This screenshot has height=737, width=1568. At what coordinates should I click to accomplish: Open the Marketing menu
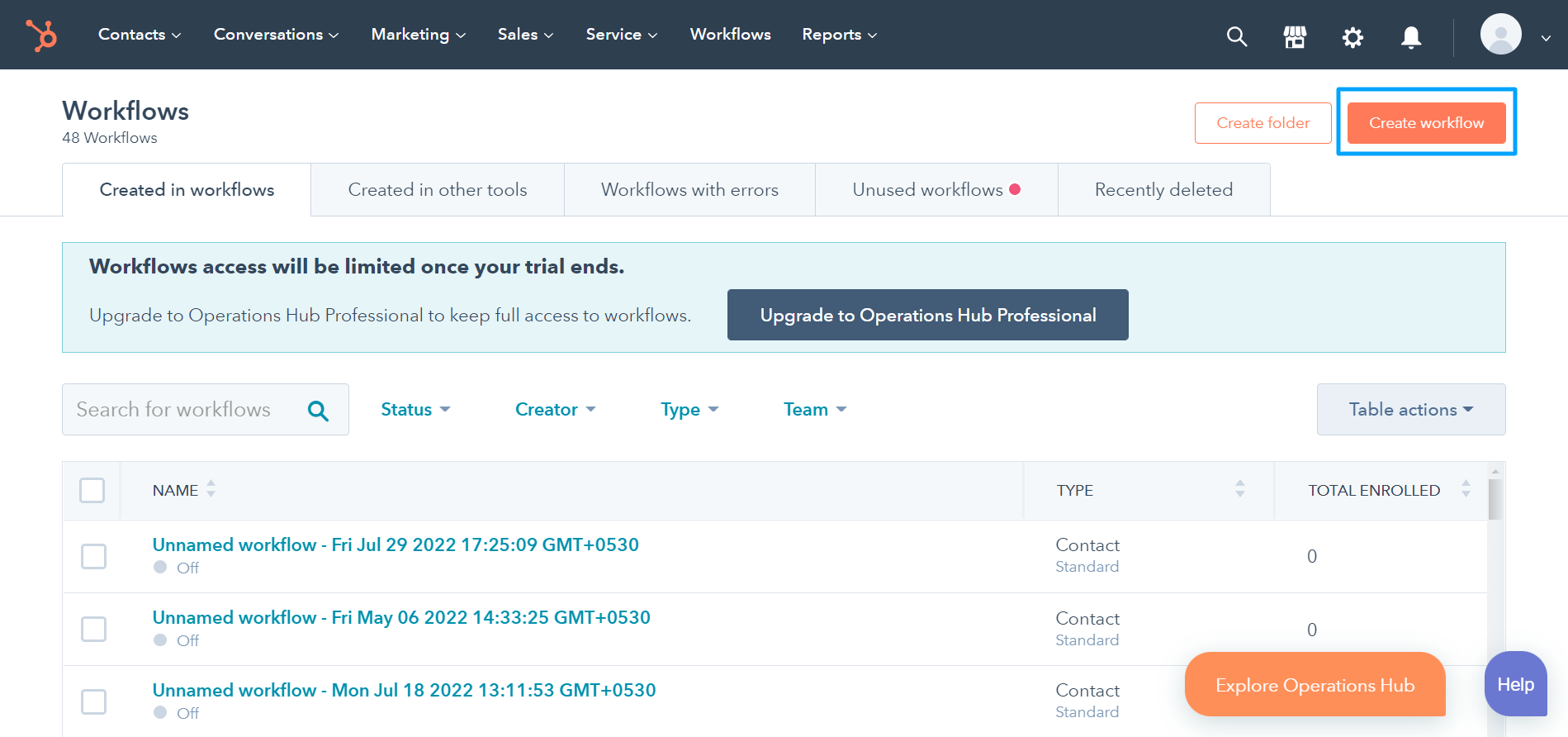tap(419, 35)
